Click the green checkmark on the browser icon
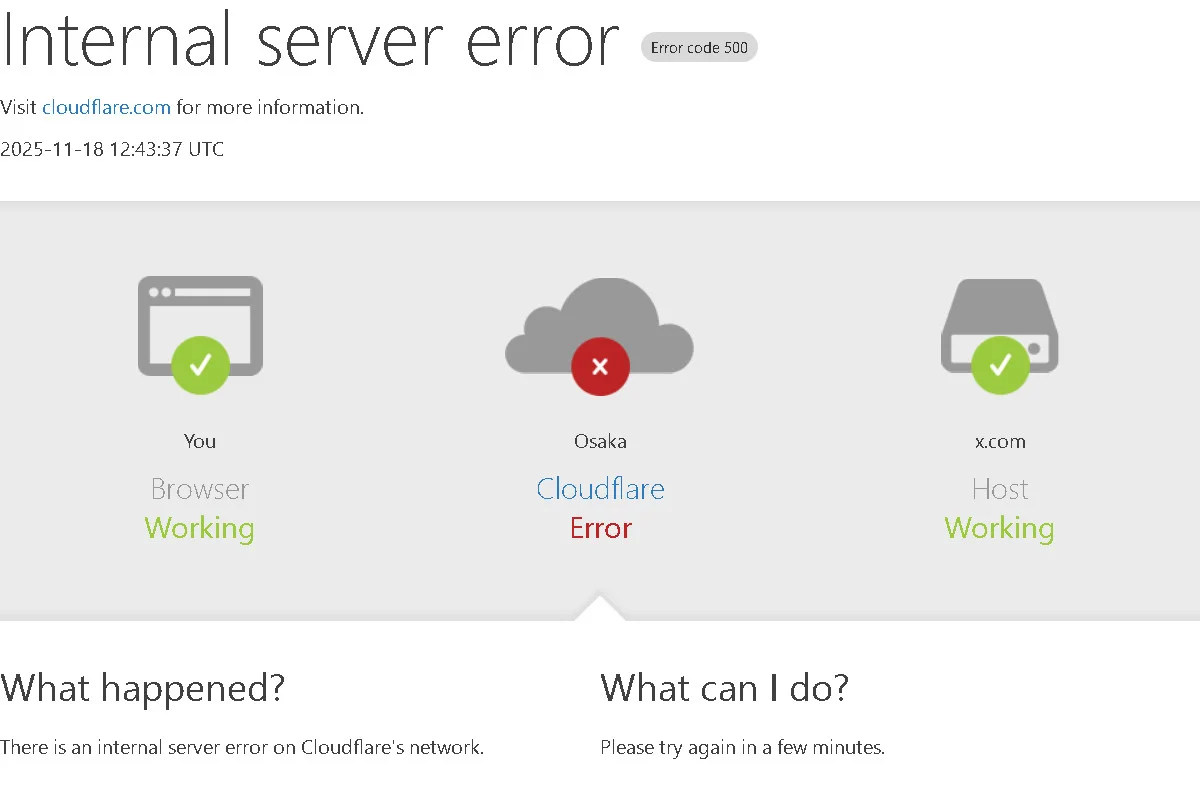The height and width of the screenshot is (792, 1200). tap(200, 365)
